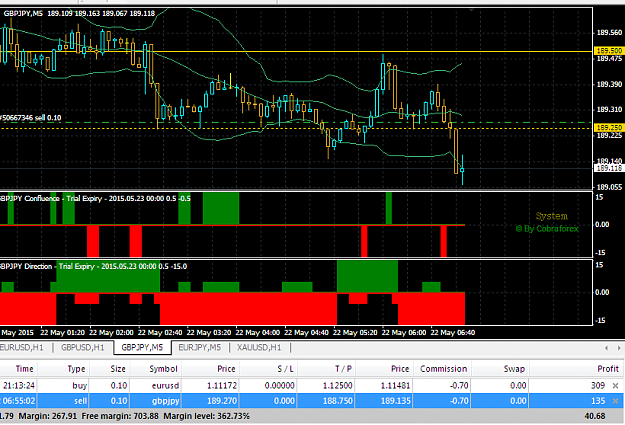Click the 189.055 price axis label

[609, 187]
